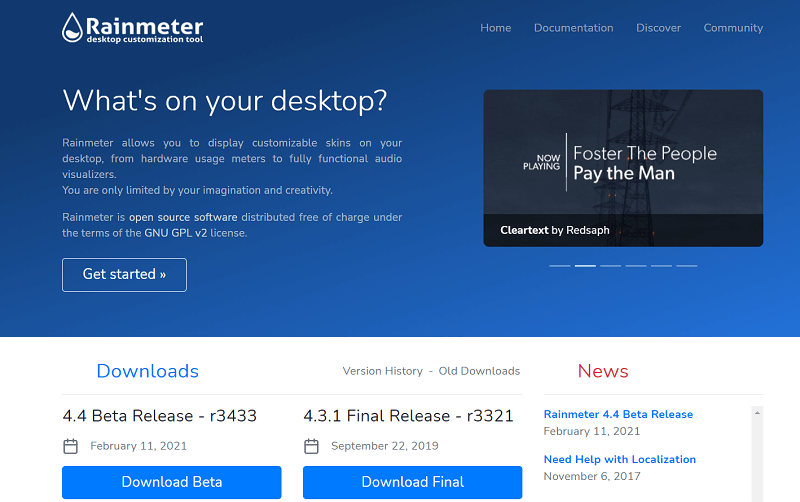The width and height of the screenshot is (800, 502).
Task: Select the fifth carousel slide indicator
Action: pyautogui.click(x=661, y=266)
